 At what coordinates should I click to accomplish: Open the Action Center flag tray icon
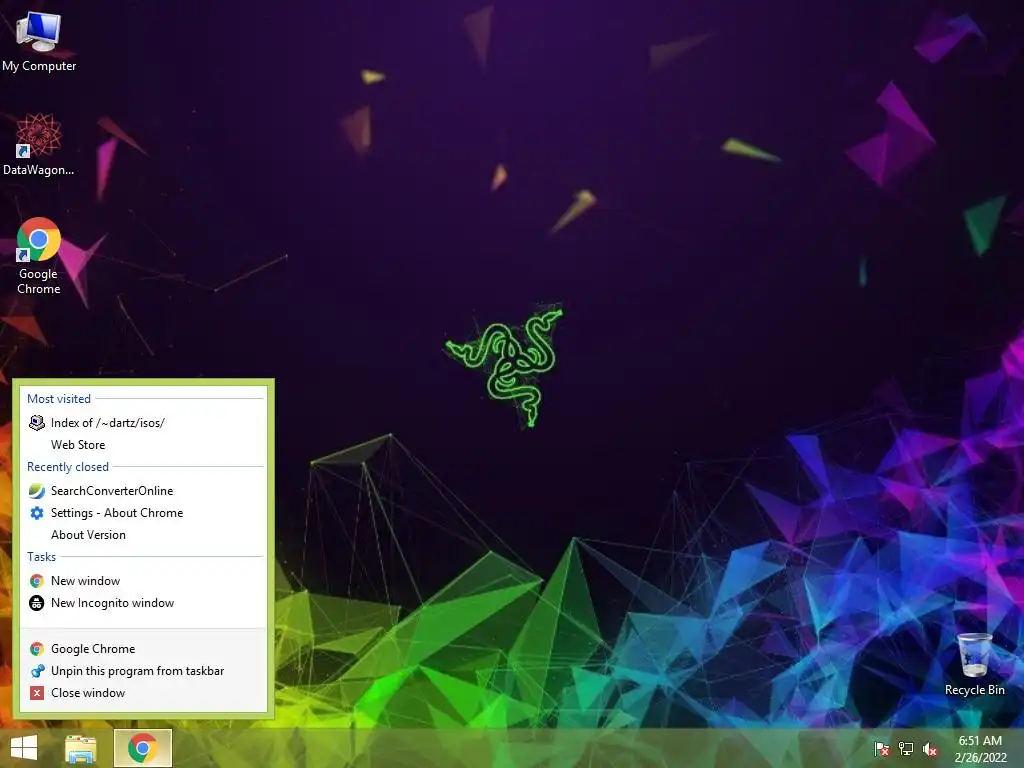[x=882, y=749]
